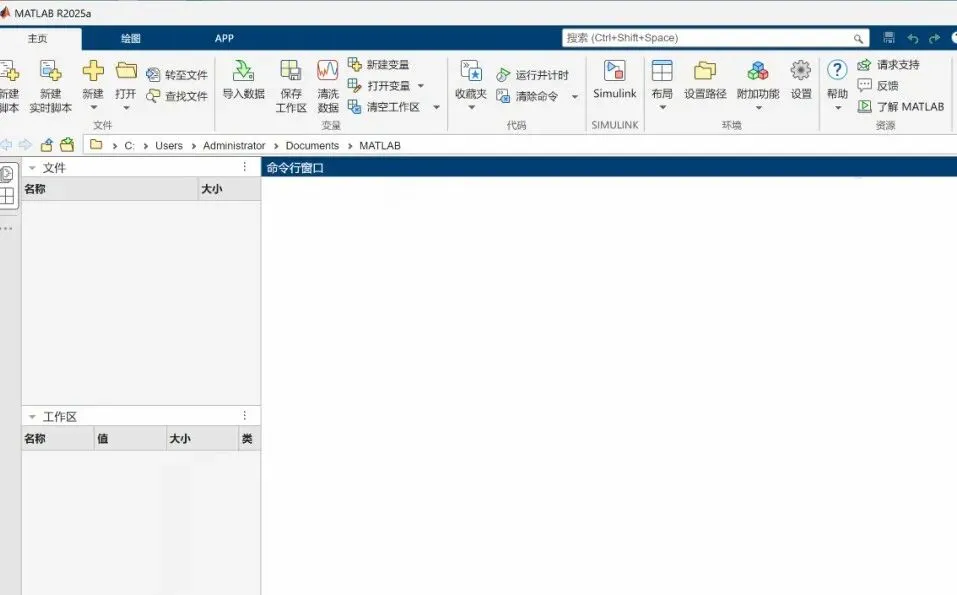Click Request Support (请求支持)
Image resolution: width=957 pixels, height=595 pixels.
(889, 64)
